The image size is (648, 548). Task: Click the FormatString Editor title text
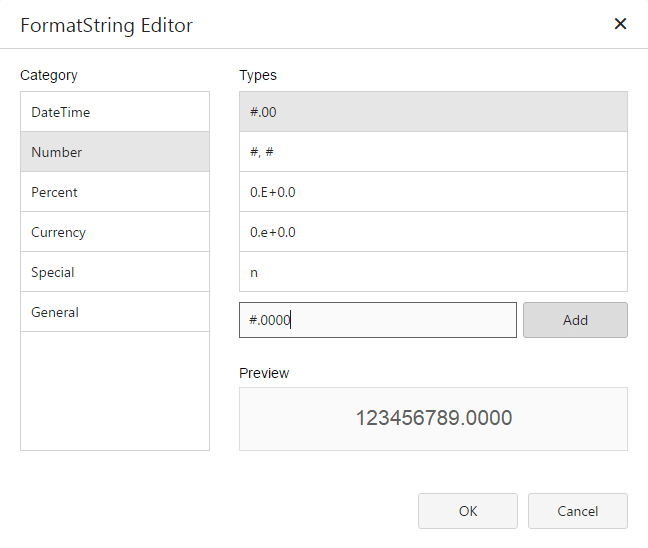[107, 25]
